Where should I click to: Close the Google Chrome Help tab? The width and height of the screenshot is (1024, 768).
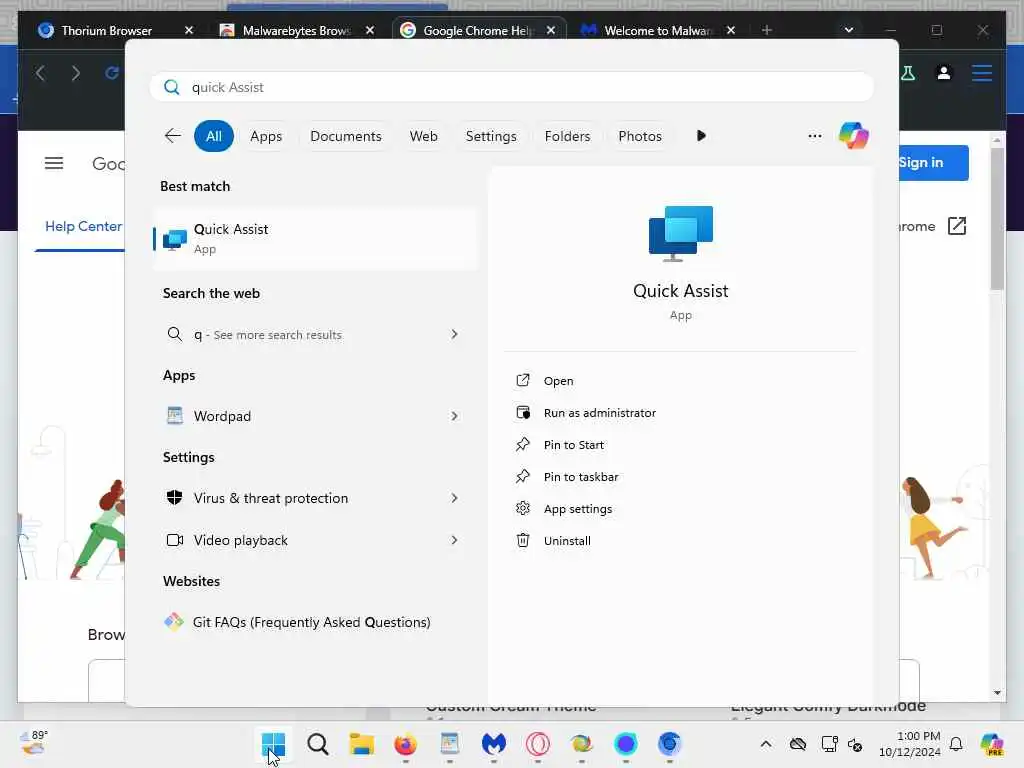coord(551,30)
